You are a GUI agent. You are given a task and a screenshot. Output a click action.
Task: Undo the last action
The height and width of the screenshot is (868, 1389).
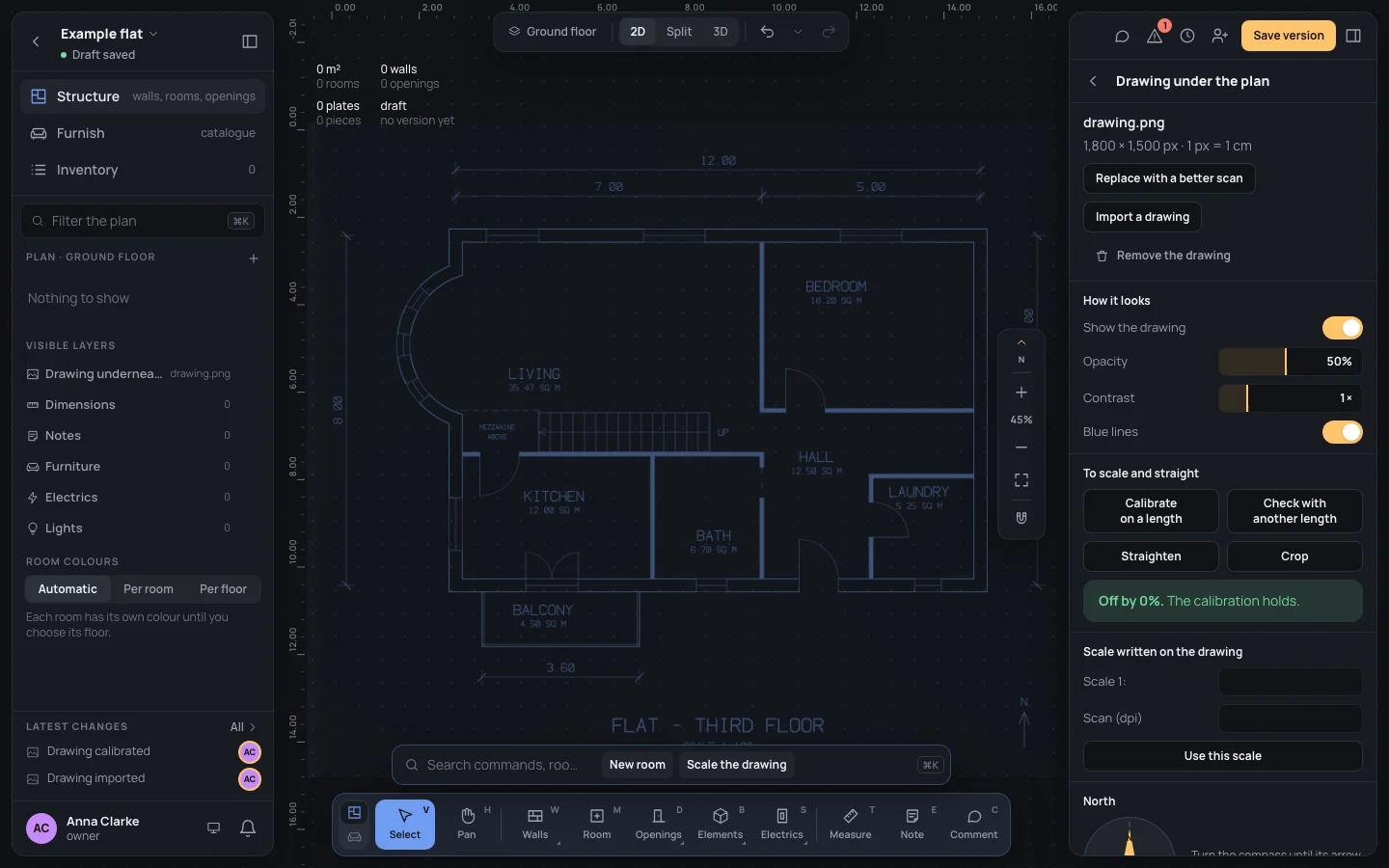(x=767, y=32)
